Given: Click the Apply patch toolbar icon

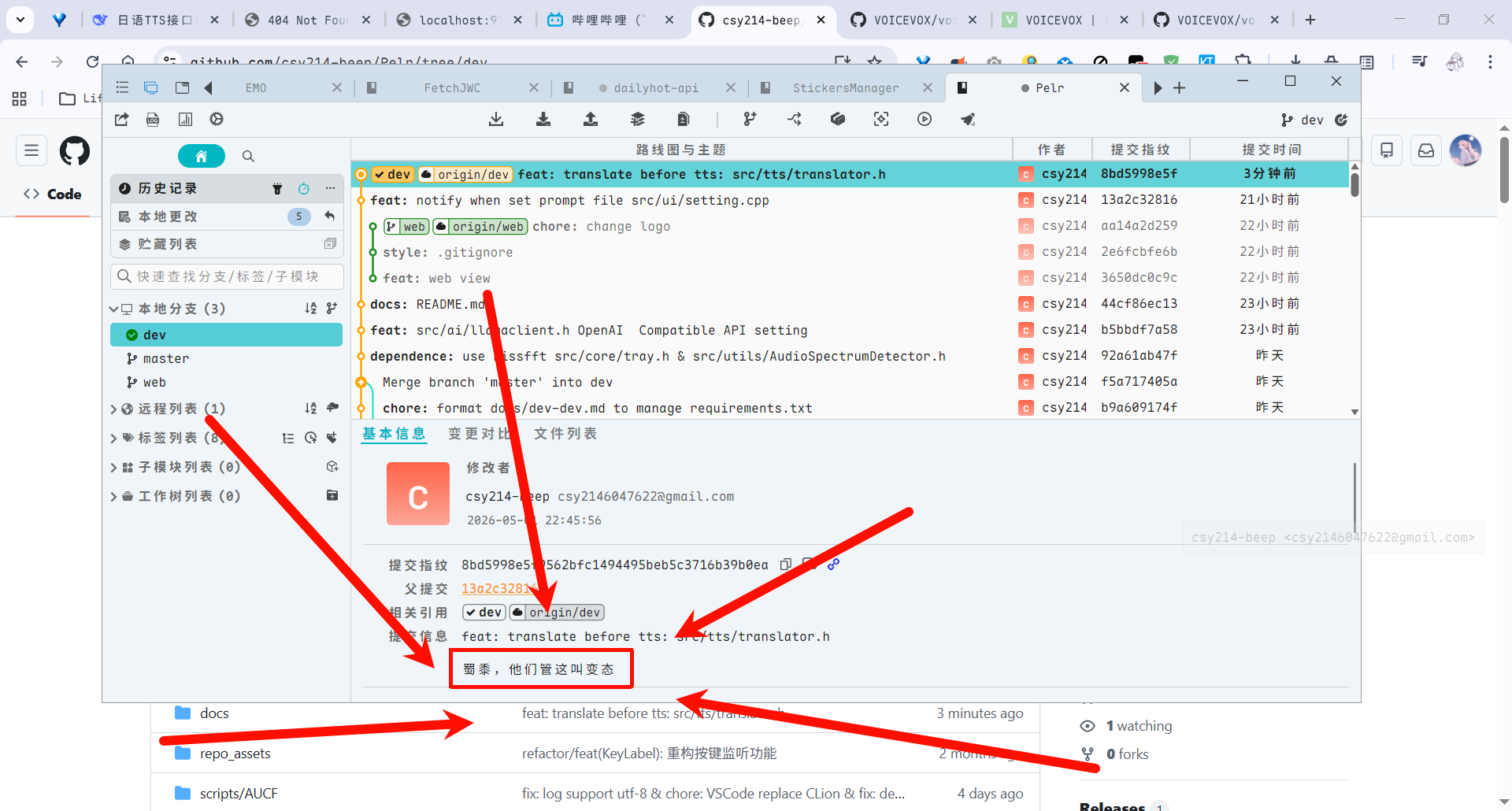Looking at the screenshot, I should tap(684, 119).
